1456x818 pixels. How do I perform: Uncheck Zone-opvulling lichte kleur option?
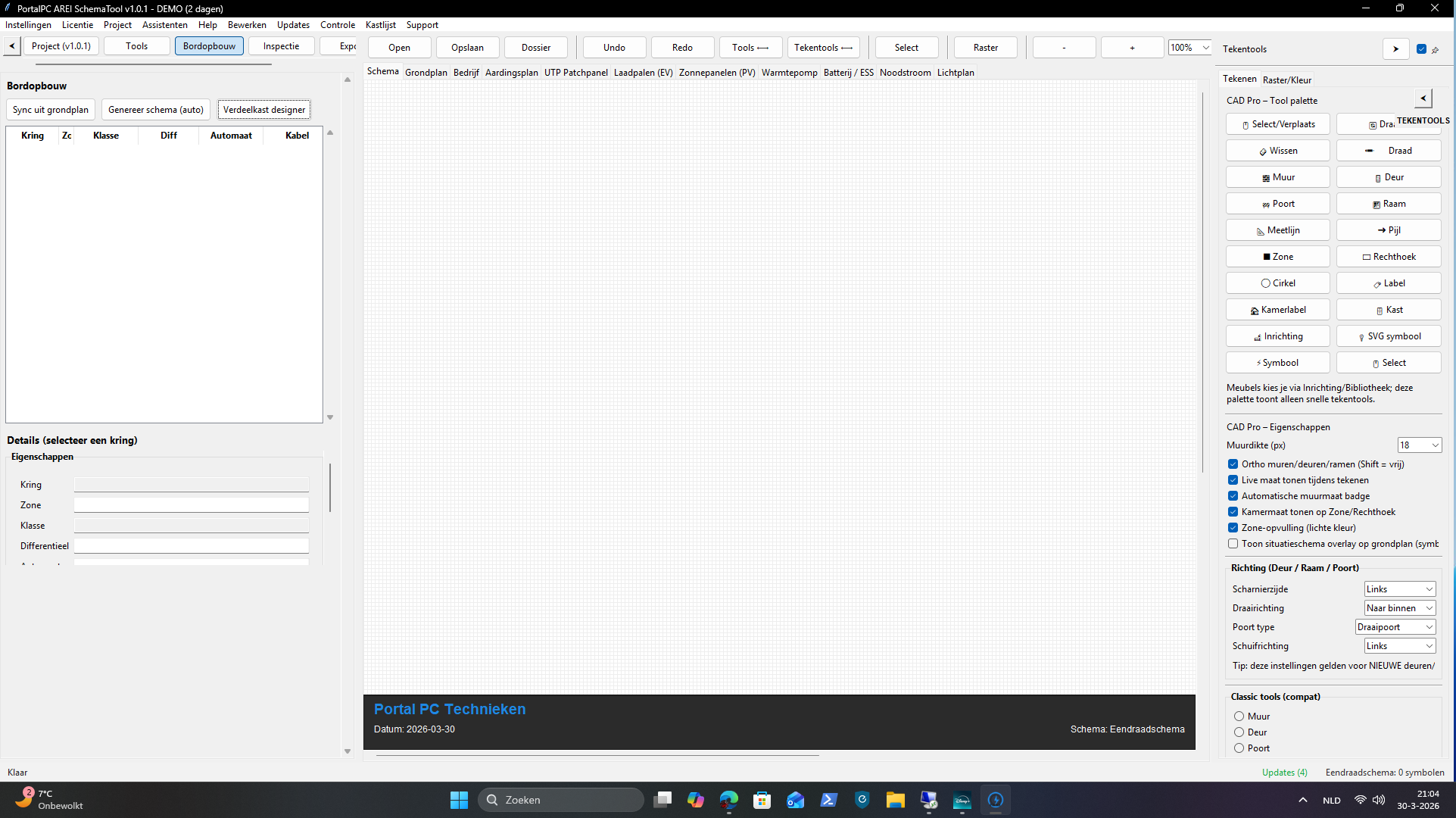1233,528
